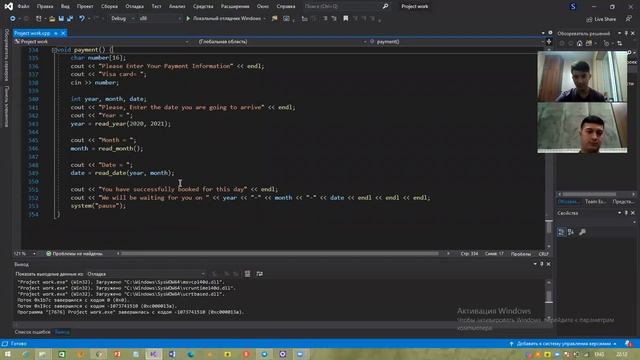This screenshot has width=640, height=360.
Task: Close the Обозреватель решений panel
Action: pyautogui.click(x=633, y=33)
